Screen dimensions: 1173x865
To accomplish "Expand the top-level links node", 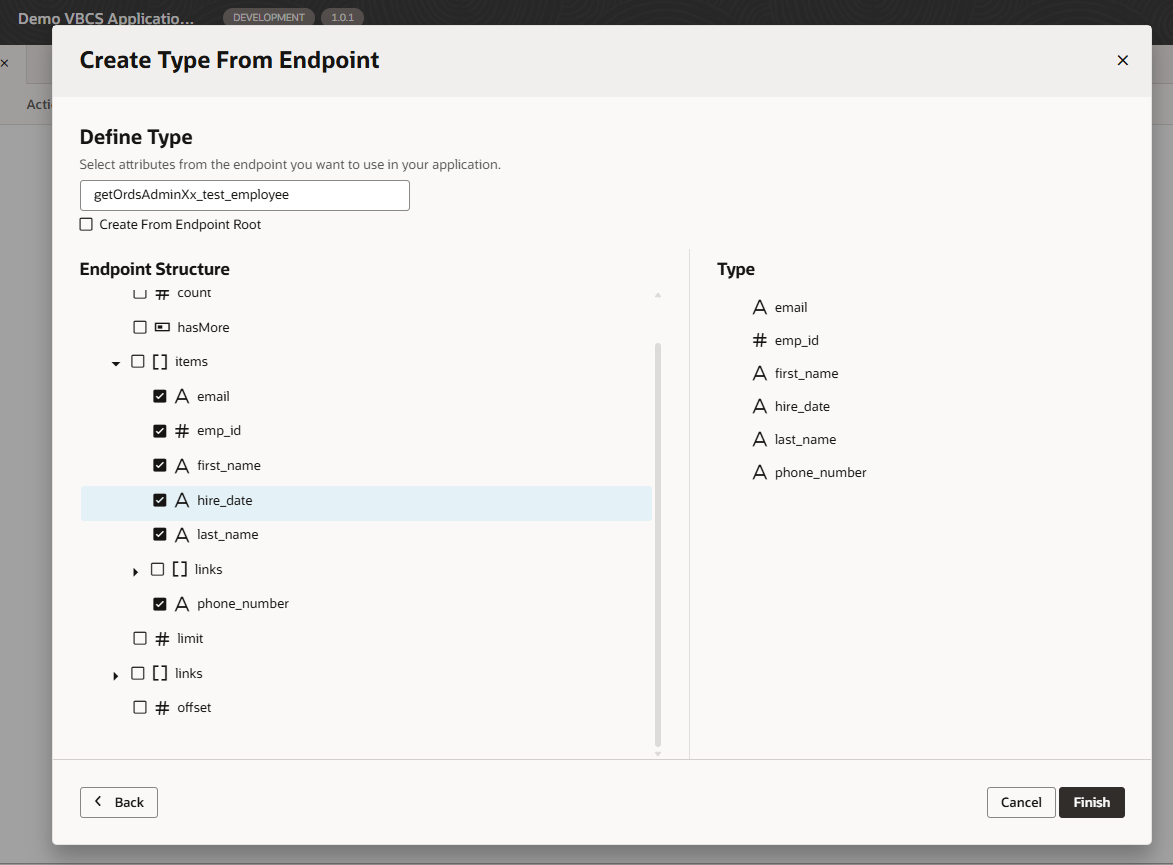I will coord(116,675).
